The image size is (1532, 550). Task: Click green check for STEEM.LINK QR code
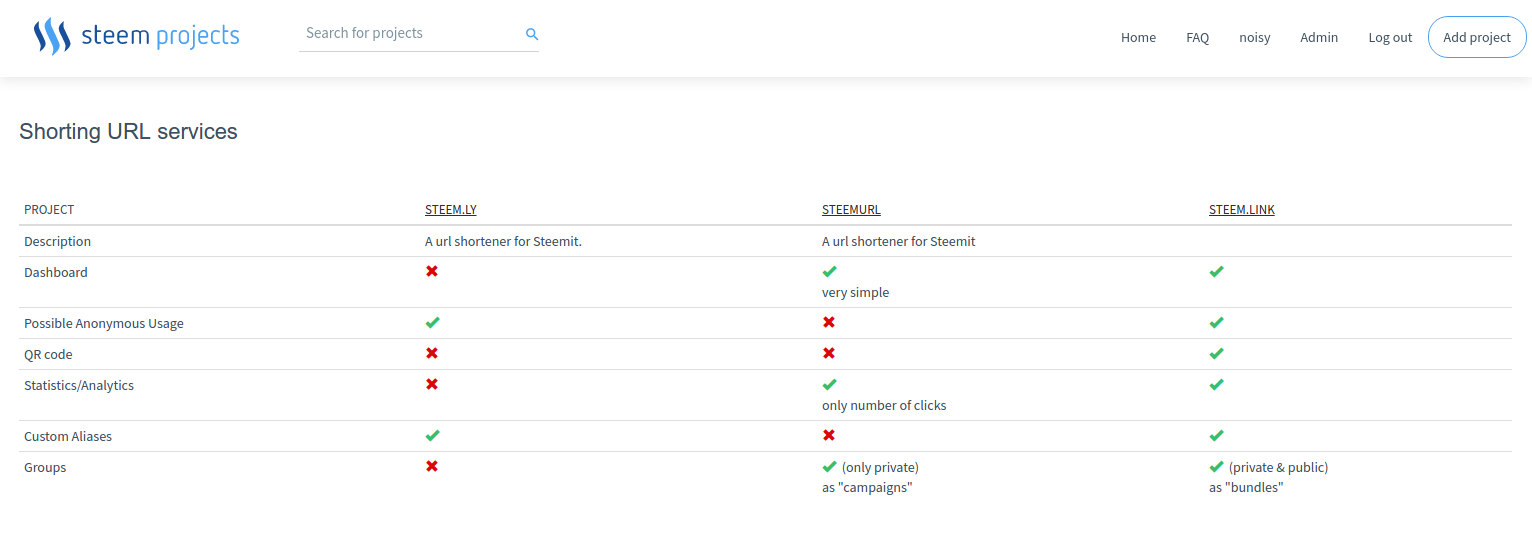click(x=1216, y=353)
